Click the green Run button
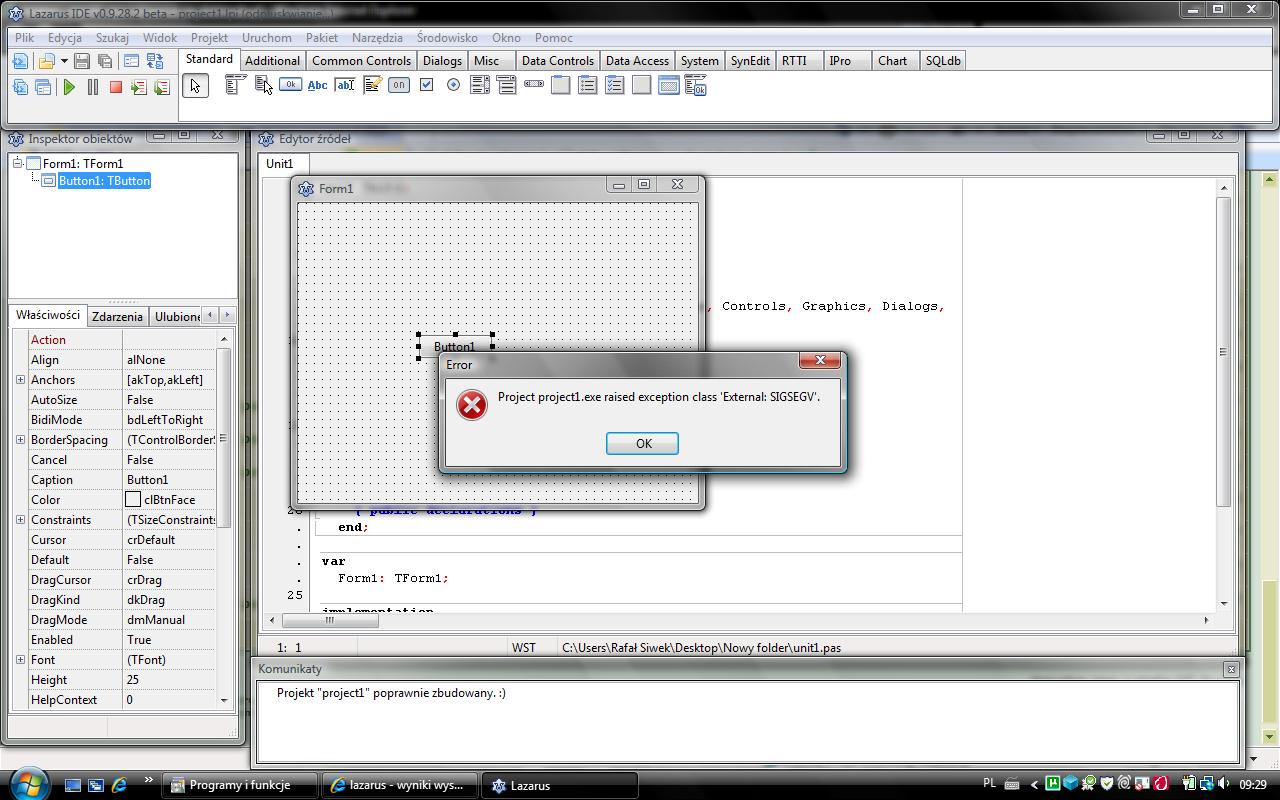 (x=69, y=87)
